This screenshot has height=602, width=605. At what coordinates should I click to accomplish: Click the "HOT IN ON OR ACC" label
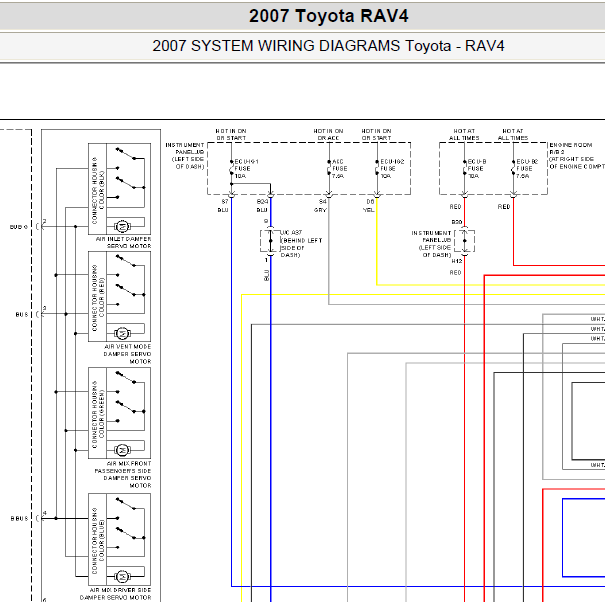(328, 134)
